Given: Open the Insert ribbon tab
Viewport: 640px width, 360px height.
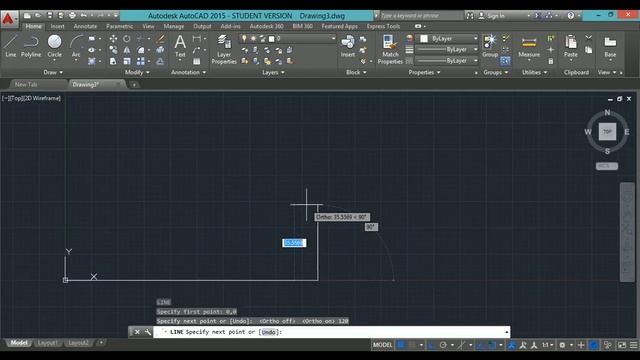Looking at the screenshot, I should [57, 26].
